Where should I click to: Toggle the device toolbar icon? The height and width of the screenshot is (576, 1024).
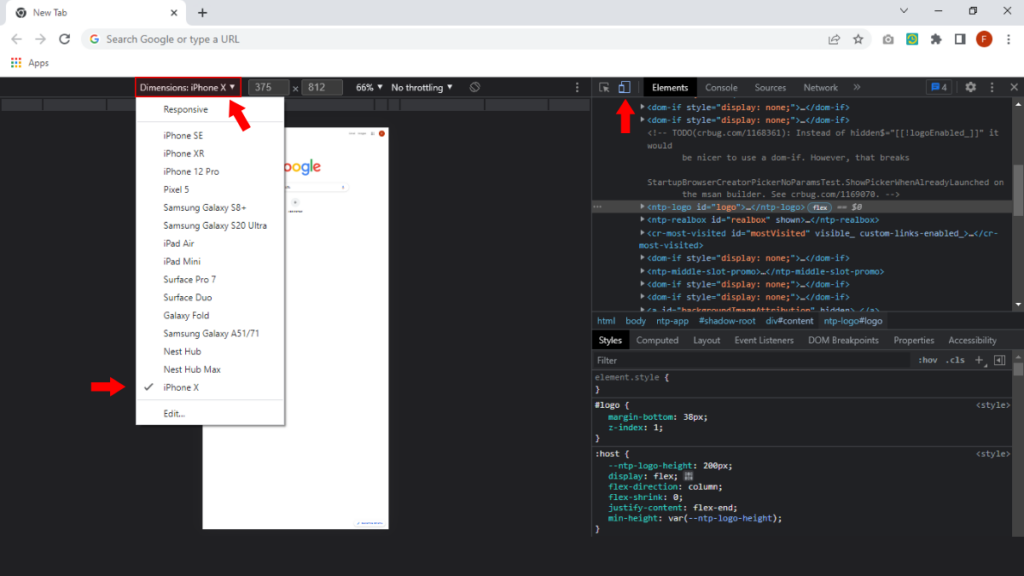point(624,88)
